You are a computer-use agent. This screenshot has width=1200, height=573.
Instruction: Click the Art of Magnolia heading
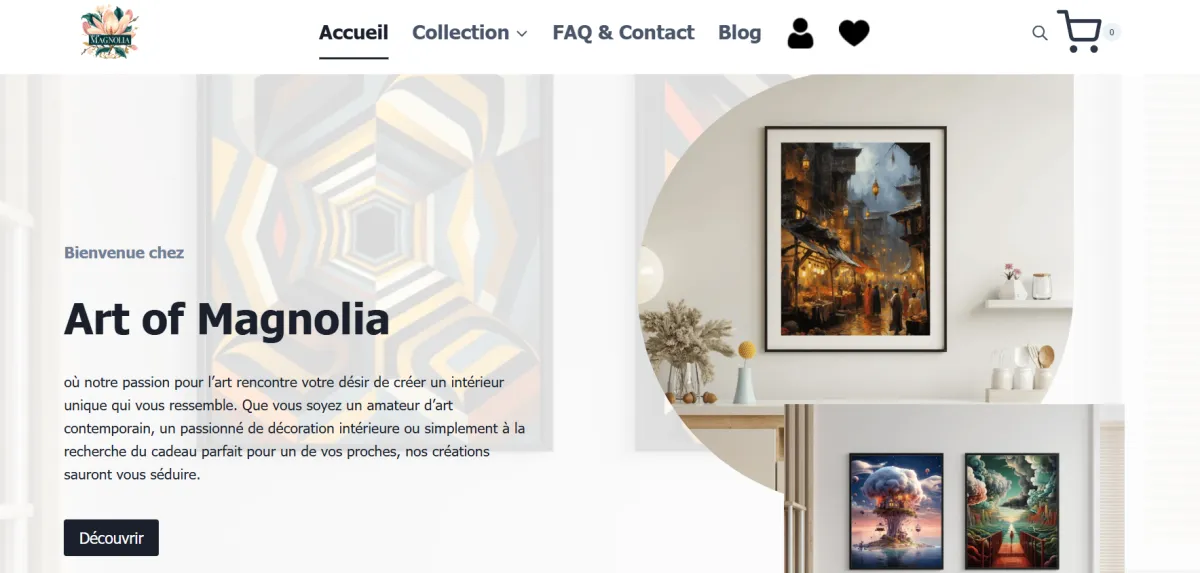(227, 319)
